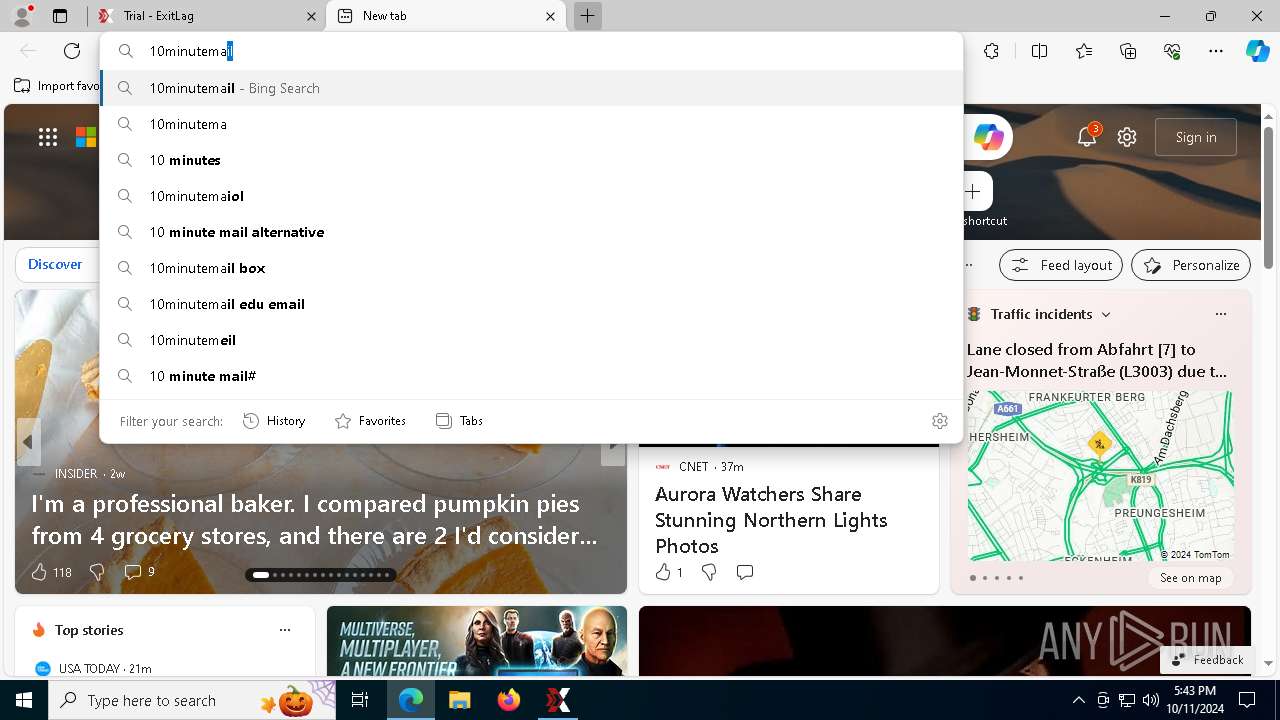Toggle the split screen icon
Screen dimensions: 1280x720
pos(1039,51)
